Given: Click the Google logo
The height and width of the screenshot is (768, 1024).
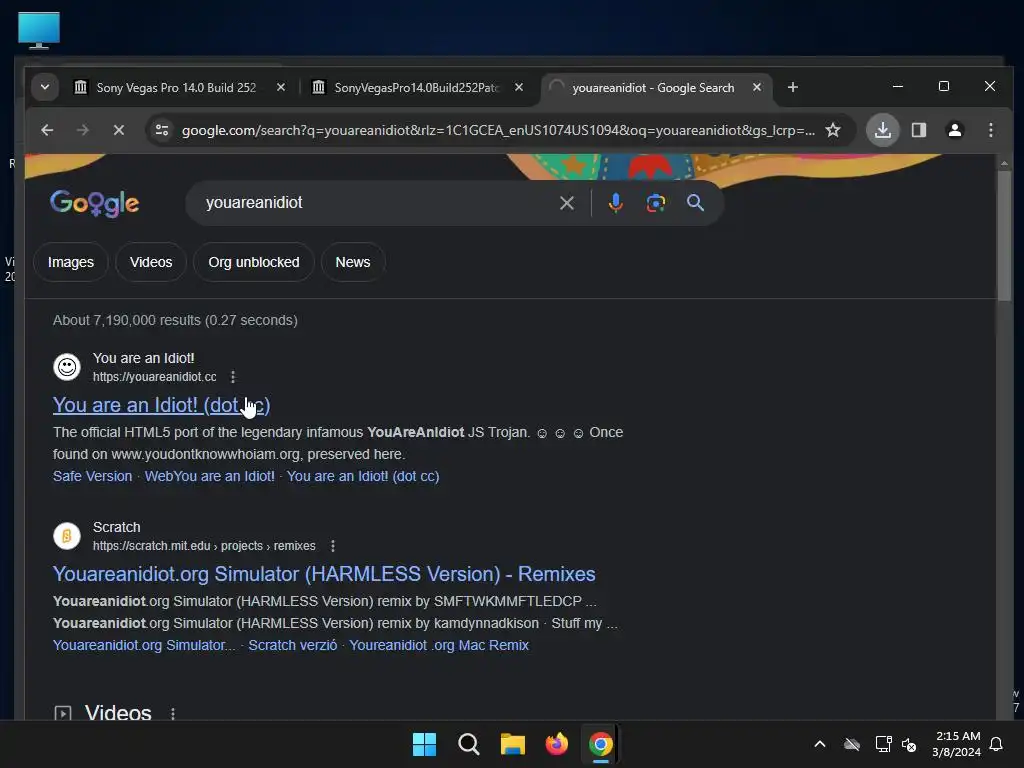Looking at the screenshot, I should point(95,203).
